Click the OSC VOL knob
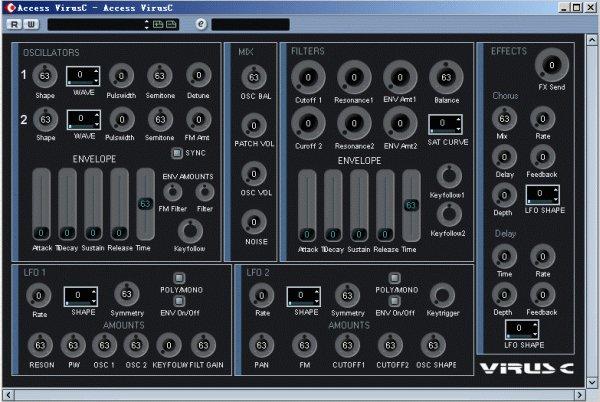 click(254, 174)
